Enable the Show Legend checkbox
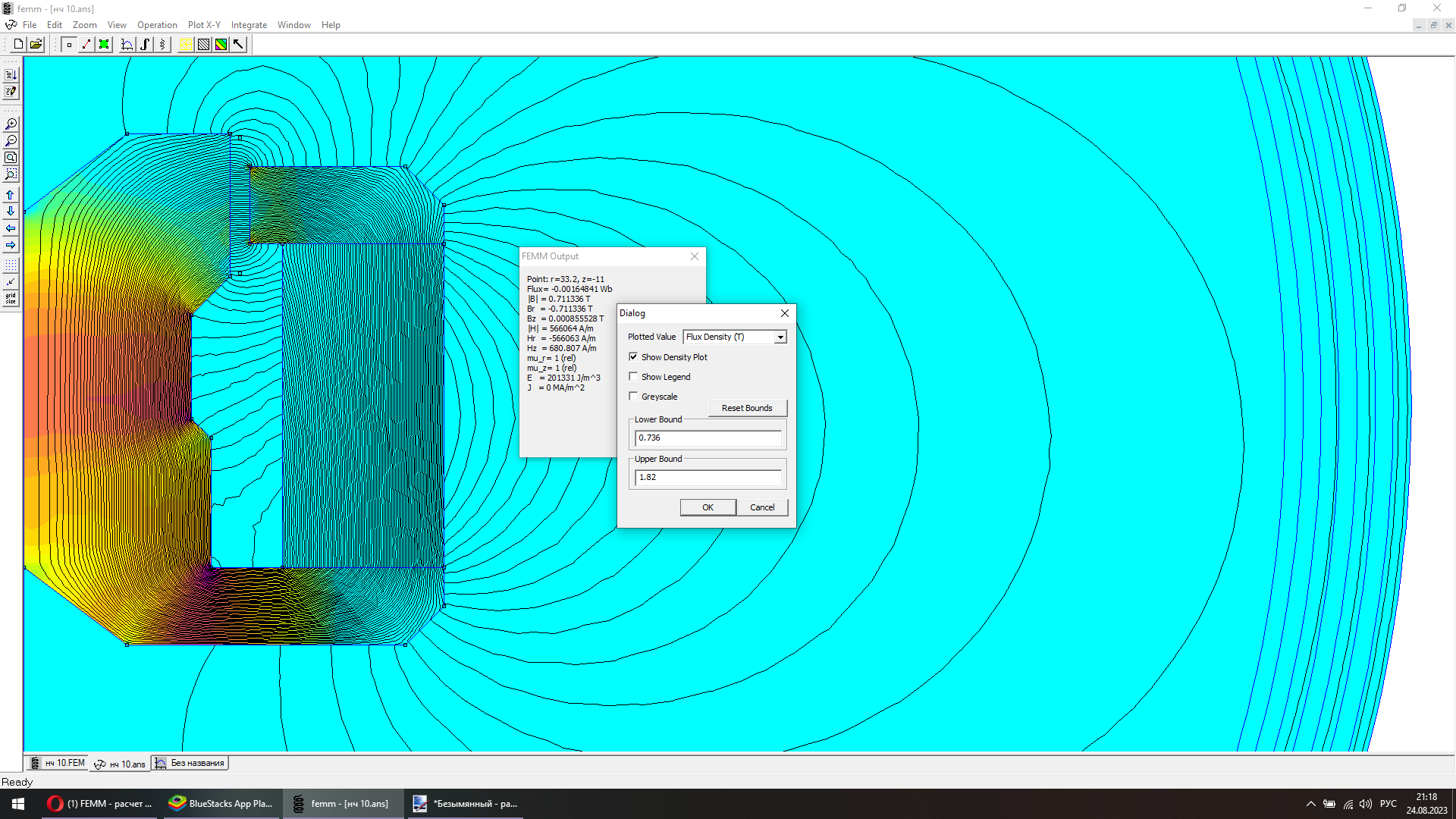This screenshot has height=819, width=1456. click(633, 377)
